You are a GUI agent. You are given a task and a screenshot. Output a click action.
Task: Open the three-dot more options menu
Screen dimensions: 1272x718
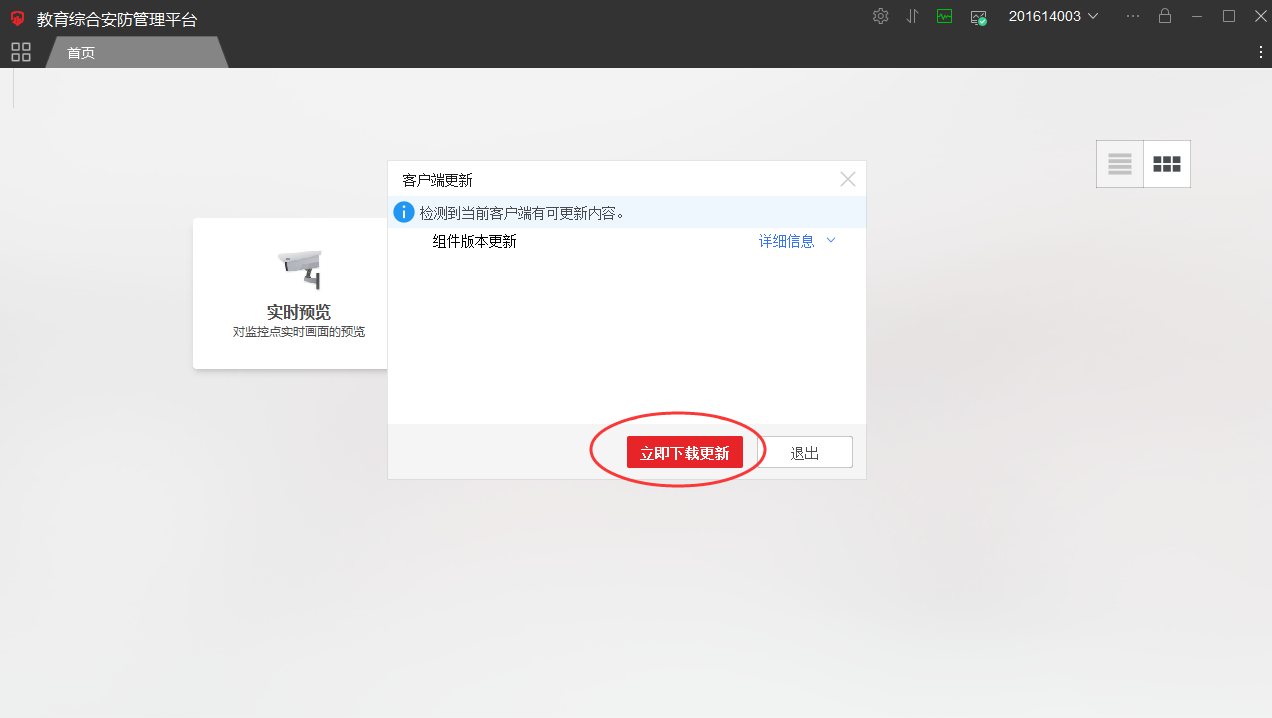pos(1132,16)
